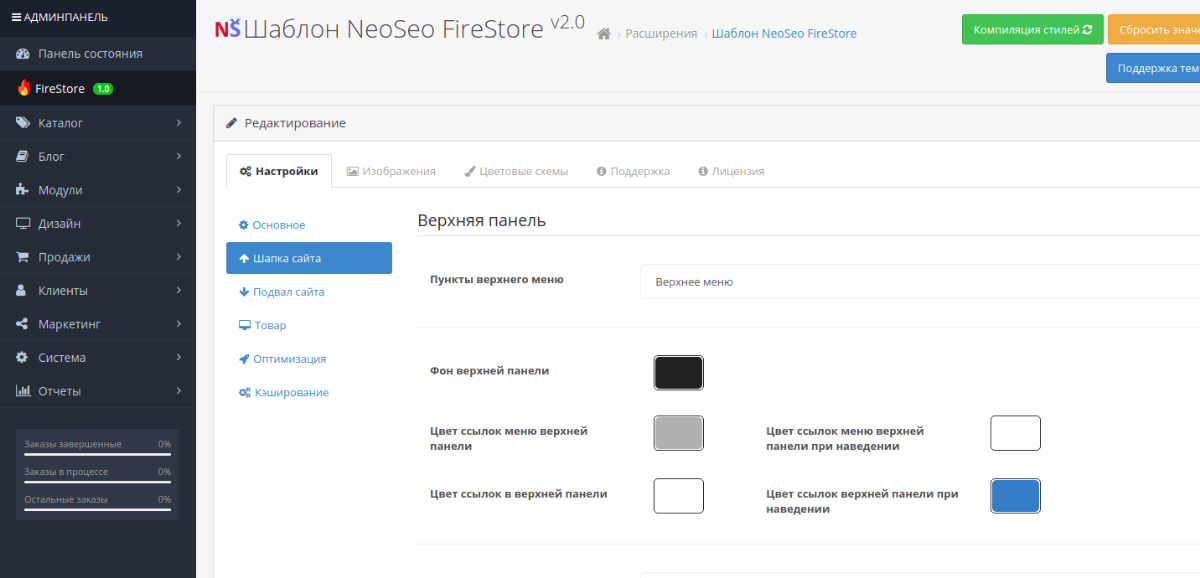1200x578 pixels.
Task: Click the Остальные заказы progress bar
Action: (98, 510)
